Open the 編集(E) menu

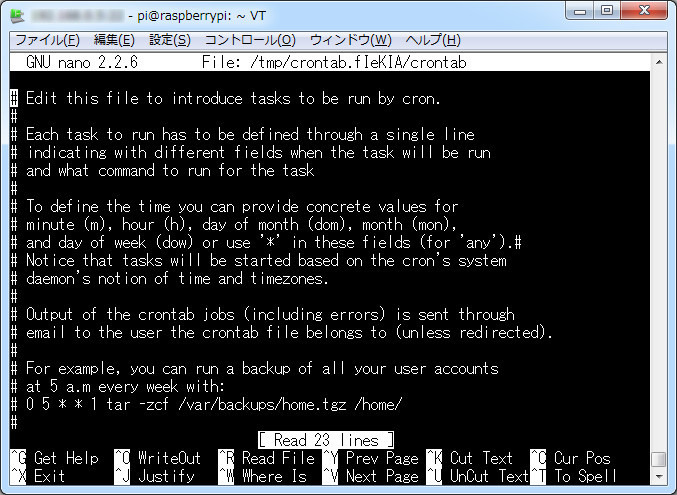pos(114,40)
